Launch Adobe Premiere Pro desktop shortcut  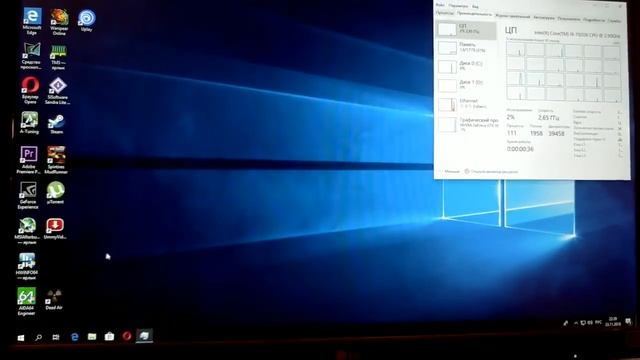(x=29, y=160)
